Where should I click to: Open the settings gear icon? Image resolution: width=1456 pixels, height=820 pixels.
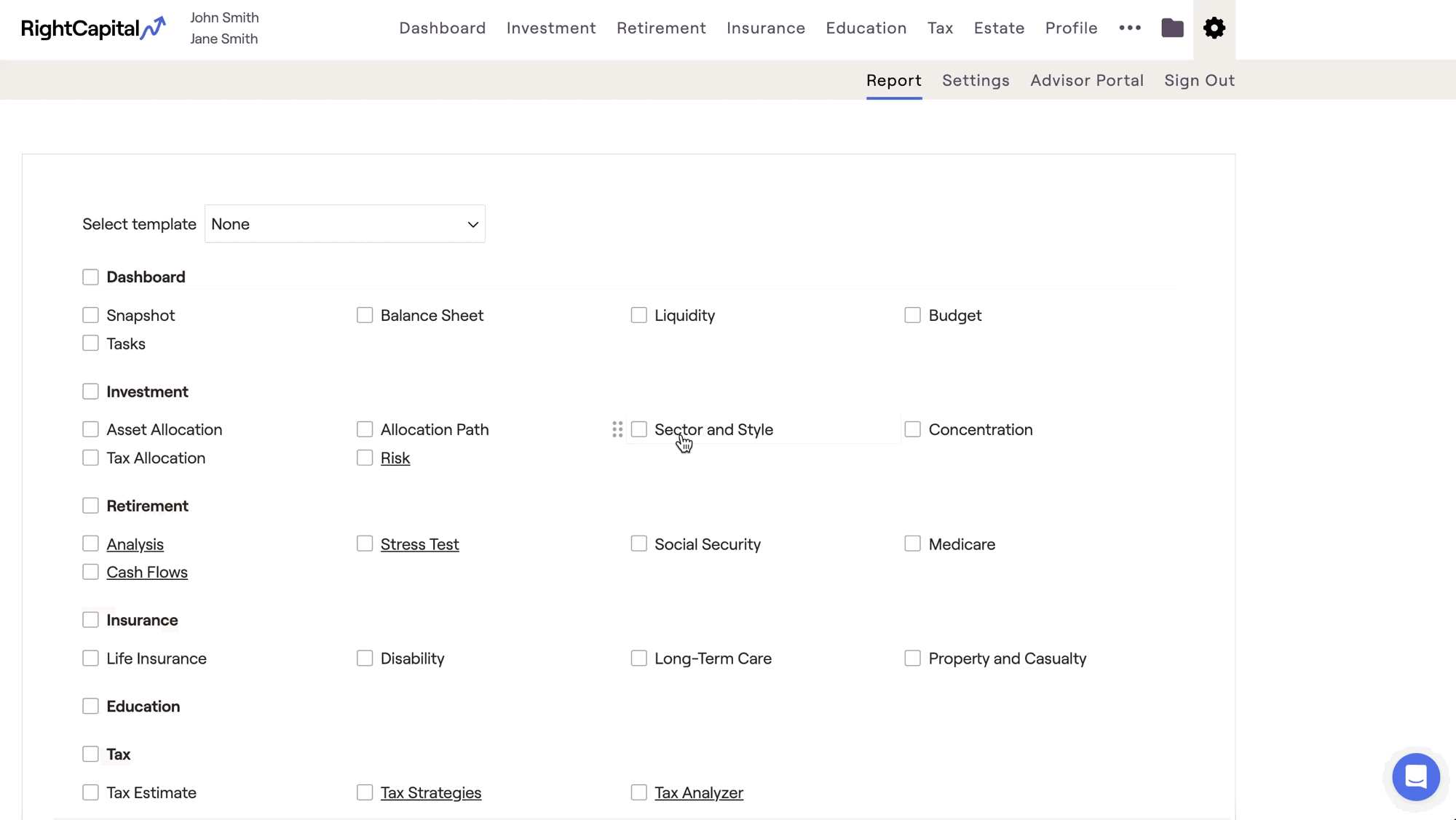point(1214,28)
